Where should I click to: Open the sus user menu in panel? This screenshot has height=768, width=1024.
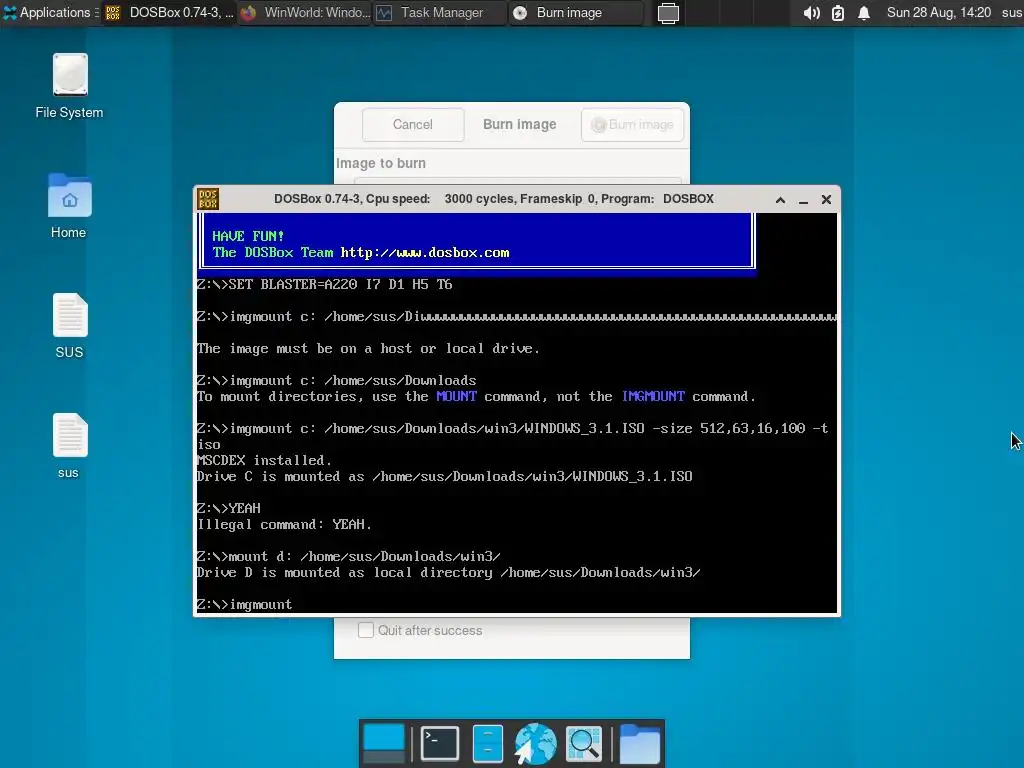click(1012, 12)
